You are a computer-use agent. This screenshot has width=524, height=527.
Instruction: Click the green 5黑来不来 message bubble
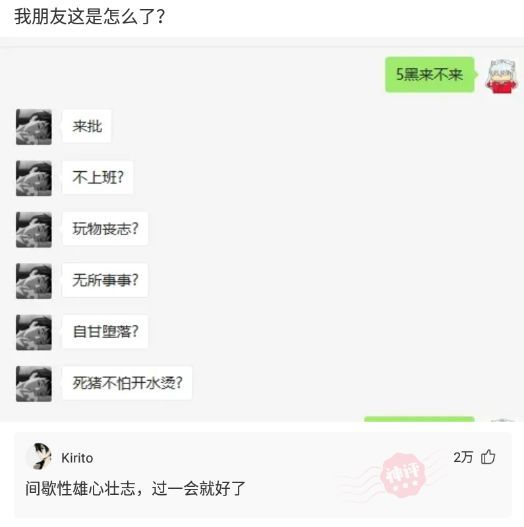click(x=430, y=75)
